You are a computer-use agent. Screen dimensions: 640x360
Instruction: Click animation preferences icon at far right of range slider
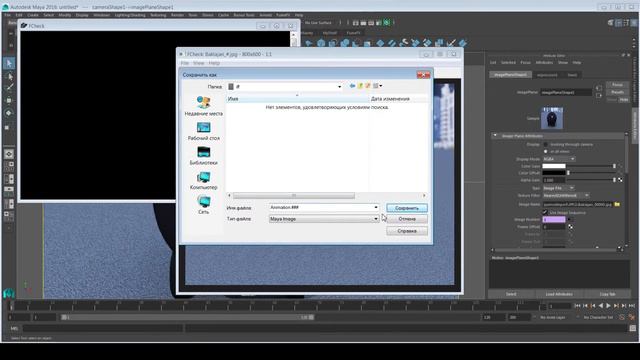click(631, 317)
